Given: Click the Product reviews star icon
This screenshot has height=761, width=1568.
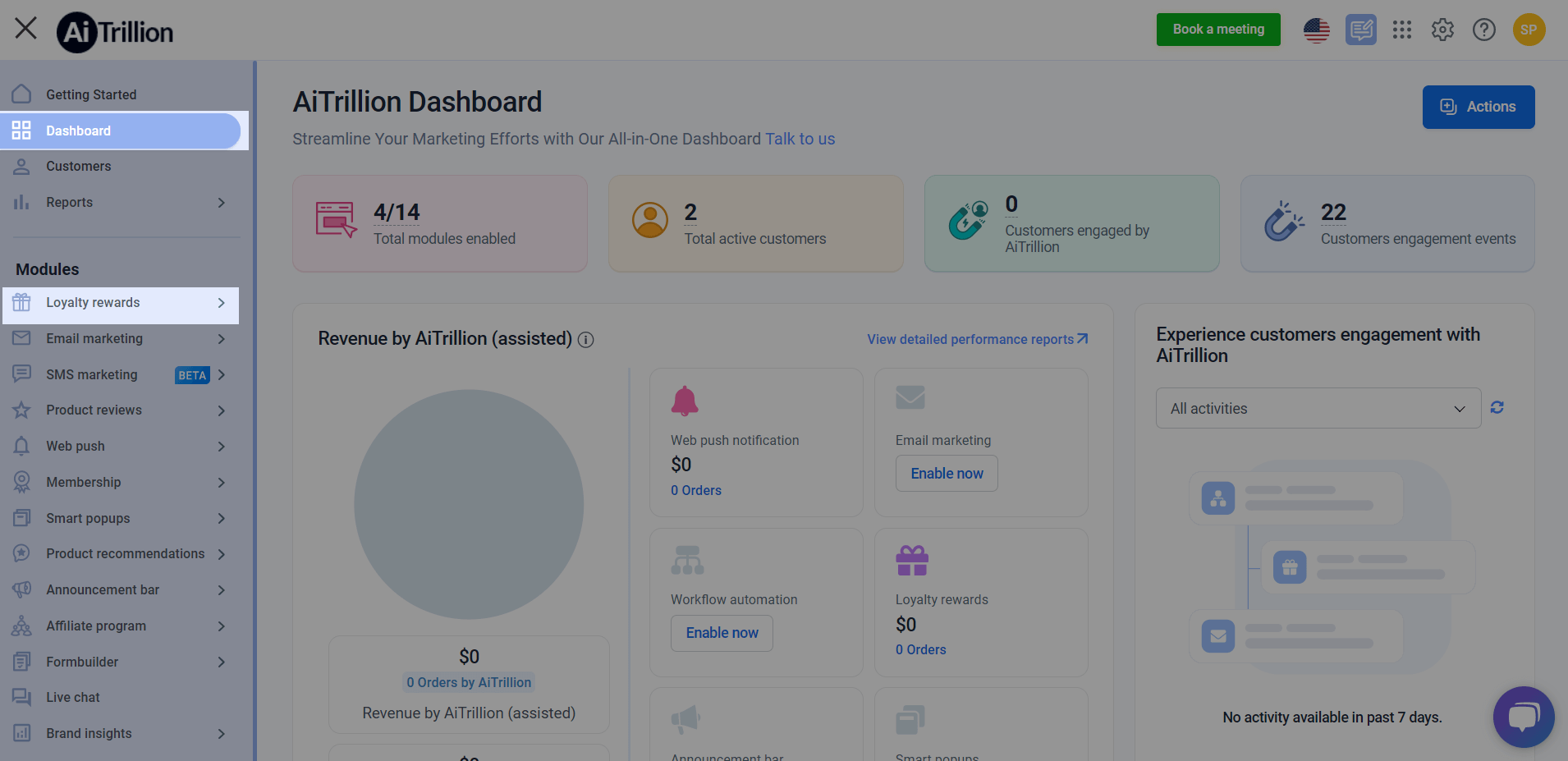Looking at the screenshot, I should pyautogui.click(x=22, y=410).
